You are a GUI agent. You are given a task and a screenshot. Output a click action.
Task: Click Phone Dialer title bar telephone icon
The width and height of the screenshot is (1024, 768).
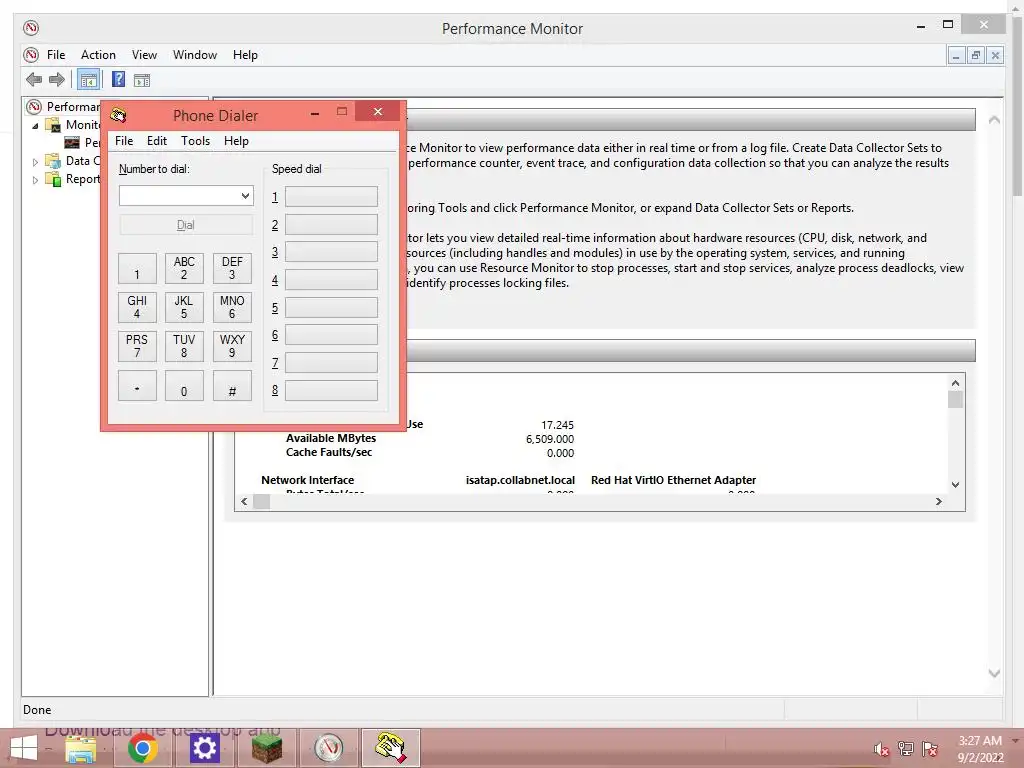[x=118, y=116]
